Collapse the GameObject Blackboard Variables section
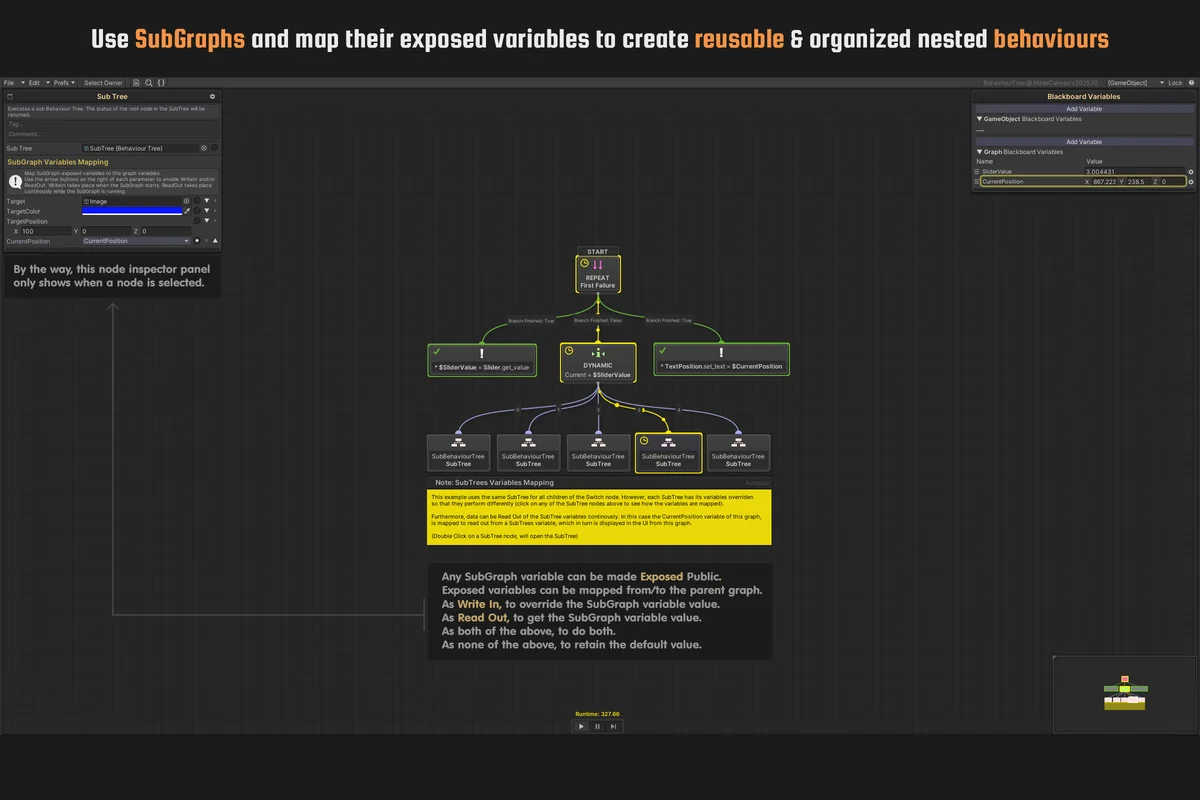The width and height of the screenshot is (1200, 800). tap(980, 118)
